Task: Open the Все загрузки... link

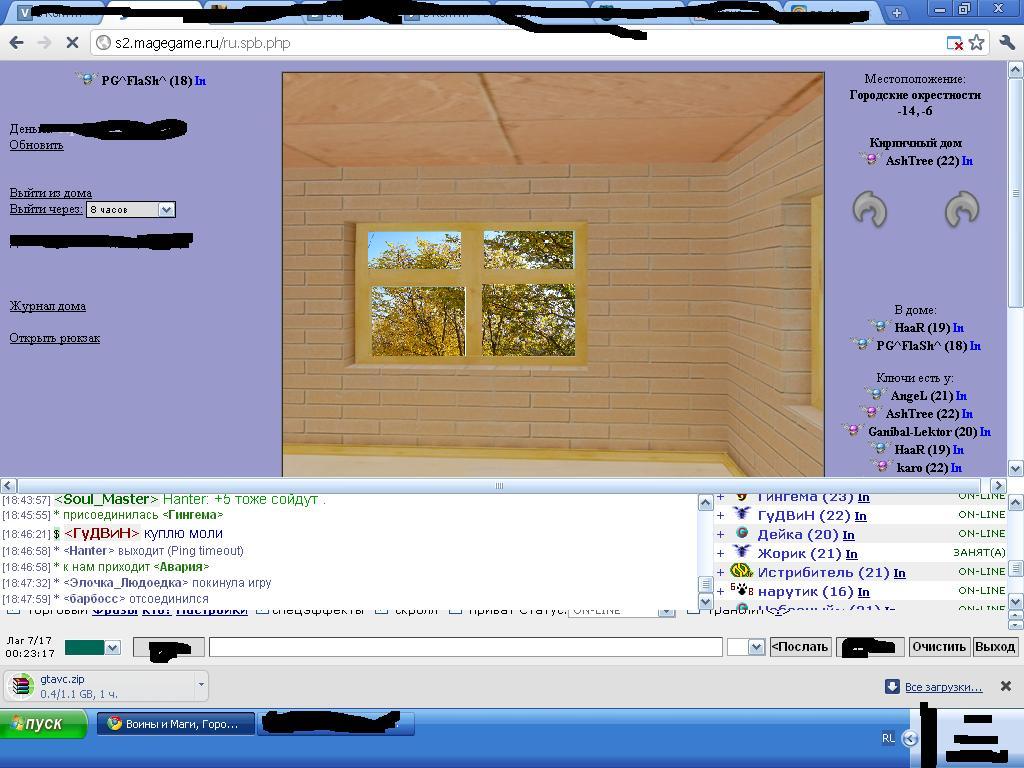Action: click(x=943, y=686)
